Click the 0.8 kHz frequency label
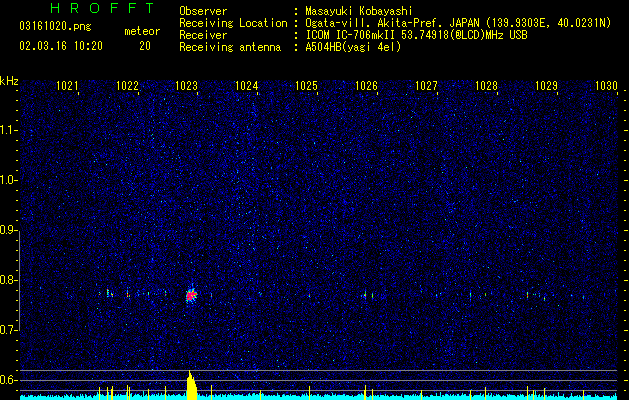This screenshot has width=629, height=400. coord(8,280)
